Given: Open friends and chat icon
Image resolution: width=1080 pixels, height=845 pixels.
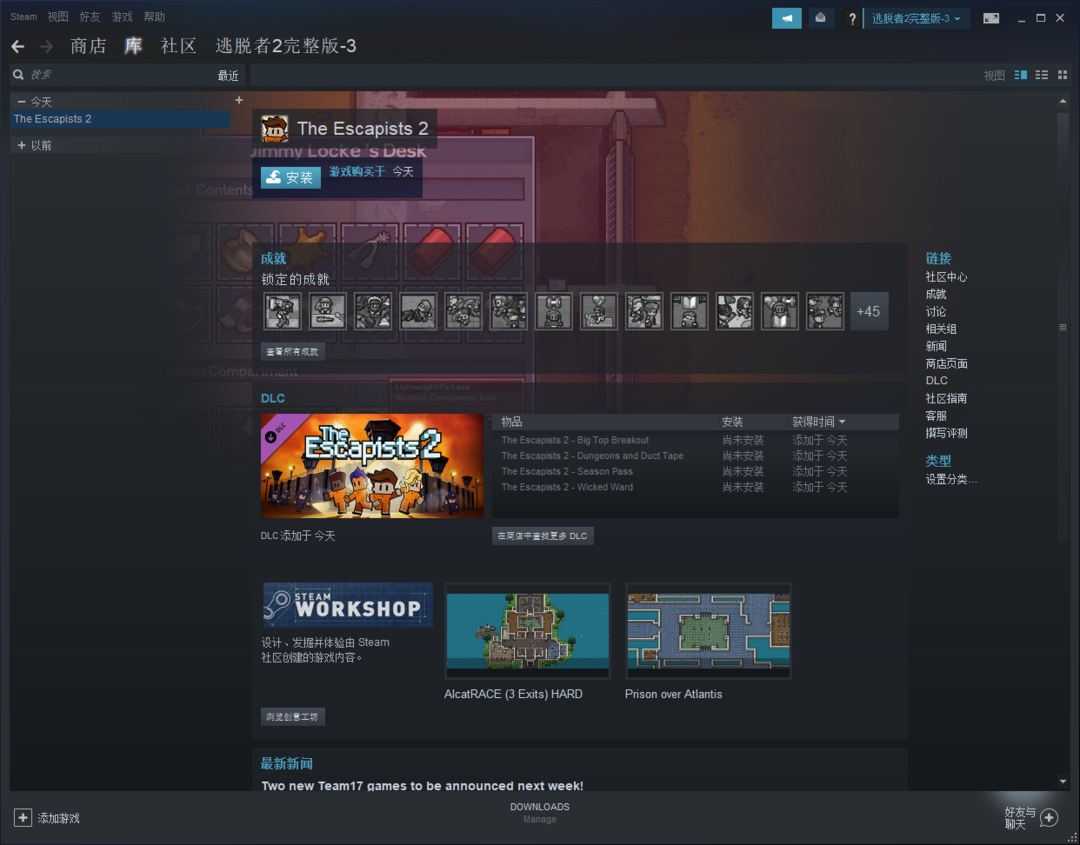Looking at the screenshot, I should (1048, 818).
